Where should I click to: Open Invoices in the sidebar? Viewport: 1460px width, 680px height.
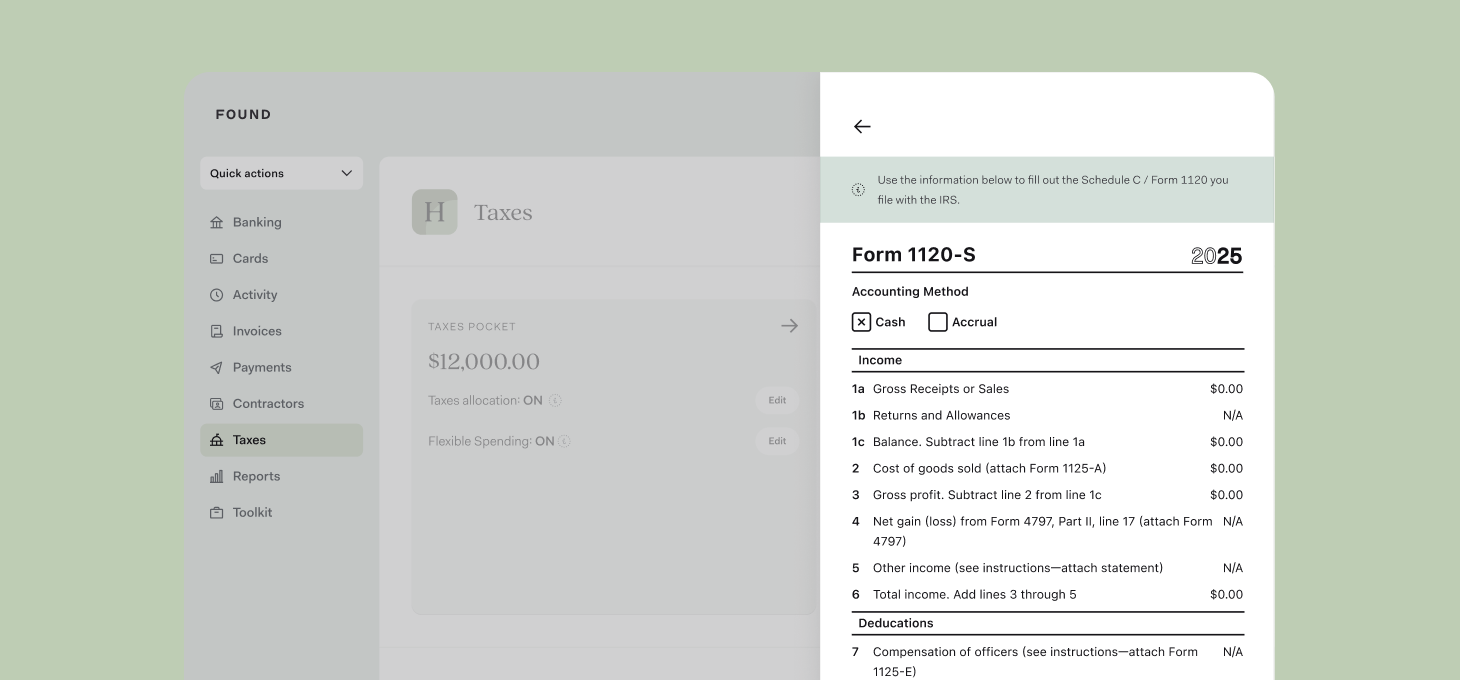281,331
